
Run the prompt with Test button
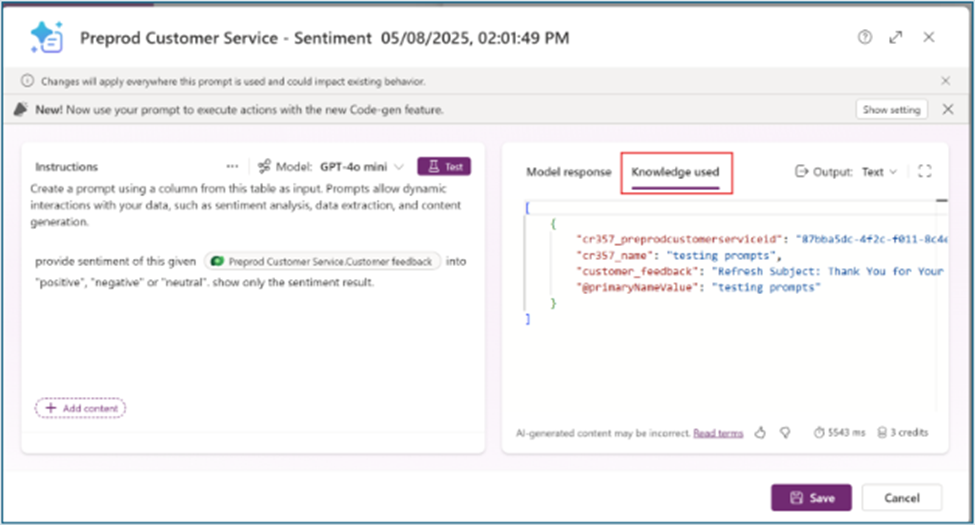pyautogui.click(x=444, y=166)
